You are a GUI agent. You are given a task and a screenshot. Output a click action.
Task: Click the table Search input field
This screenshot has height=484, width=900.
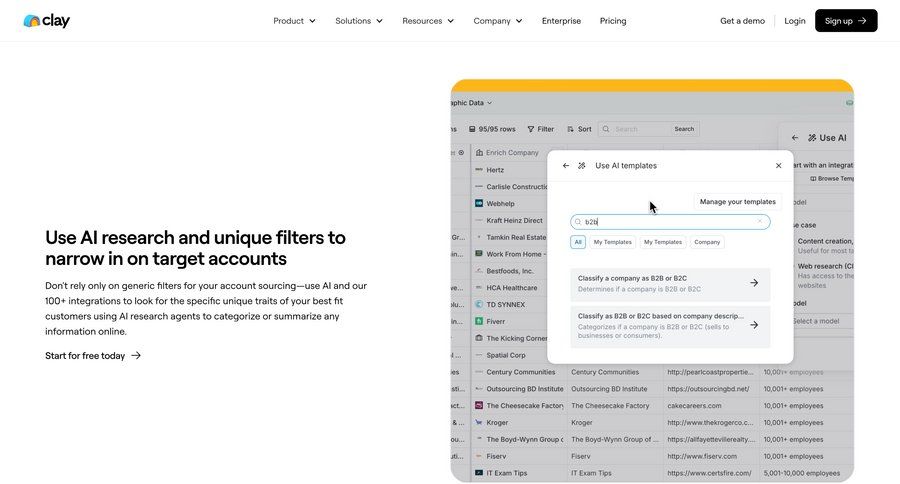634,129
